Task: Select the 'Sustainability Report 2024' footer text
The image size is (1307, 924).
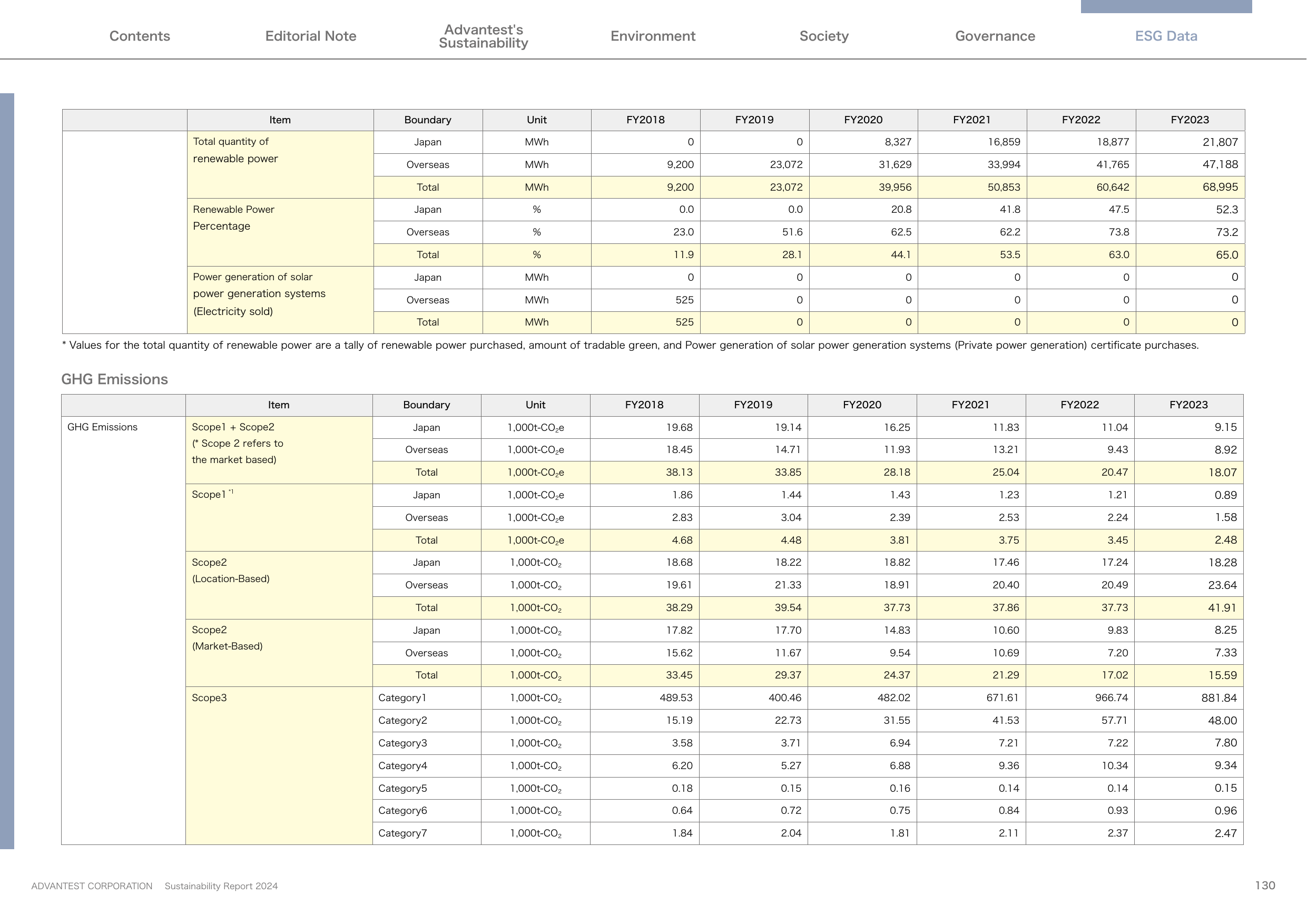Action: click(221, 887)
